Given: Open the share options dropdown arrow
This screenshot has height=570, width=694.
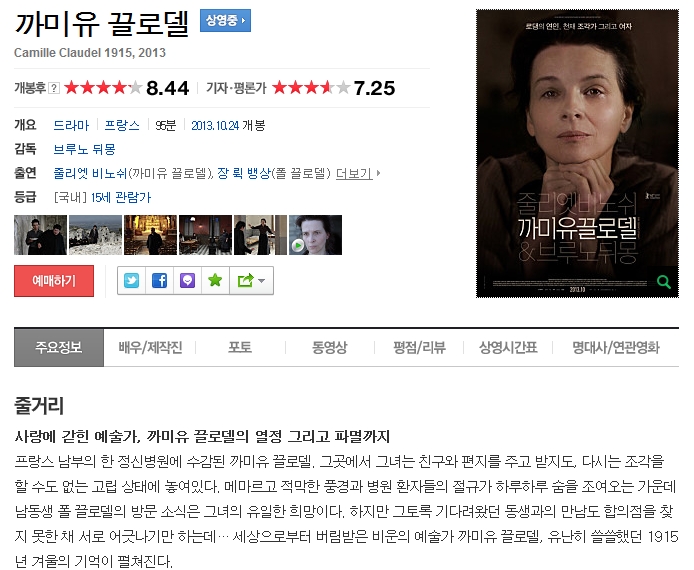Looking at the screenshot, I should coord(251,281).
